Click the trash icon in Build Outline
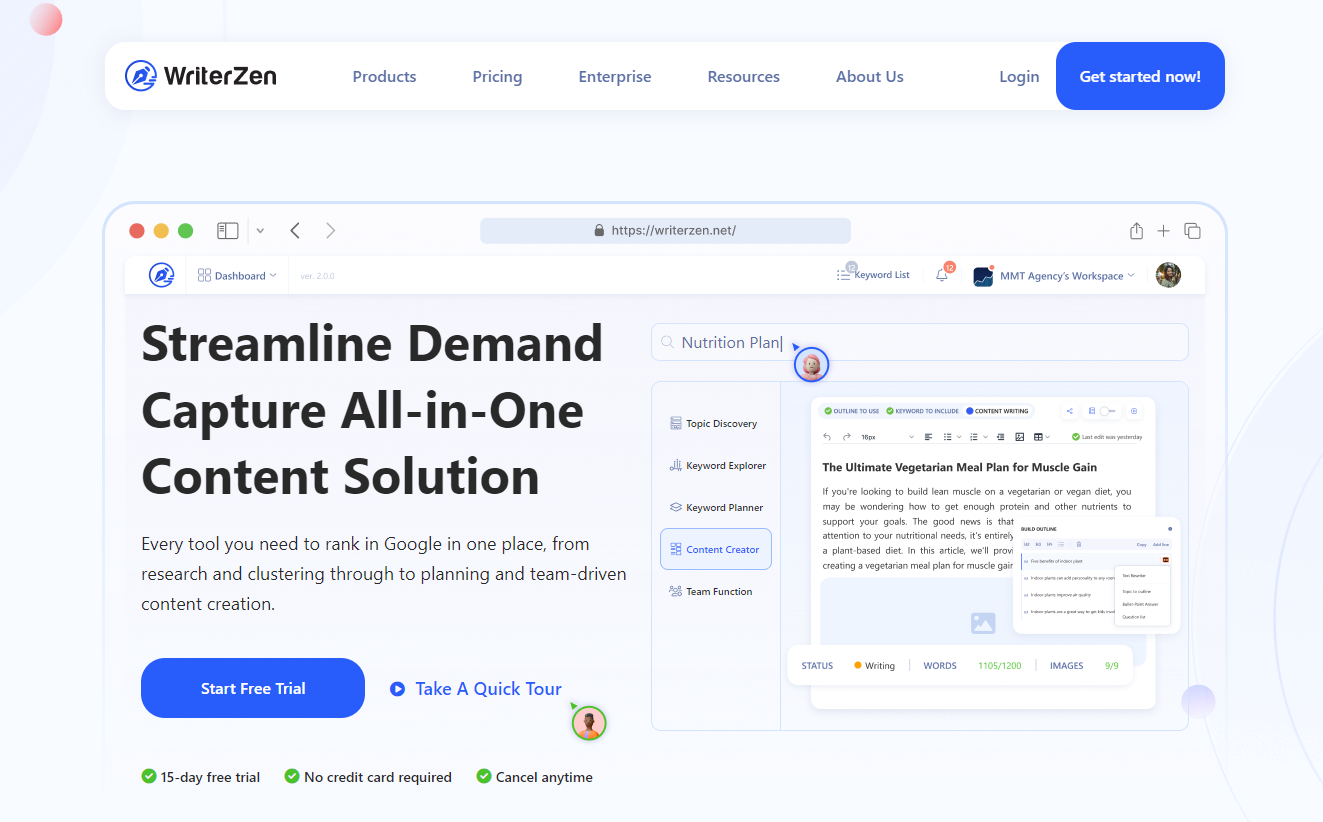This screenshot has width=1323, height=822. 1079,544
